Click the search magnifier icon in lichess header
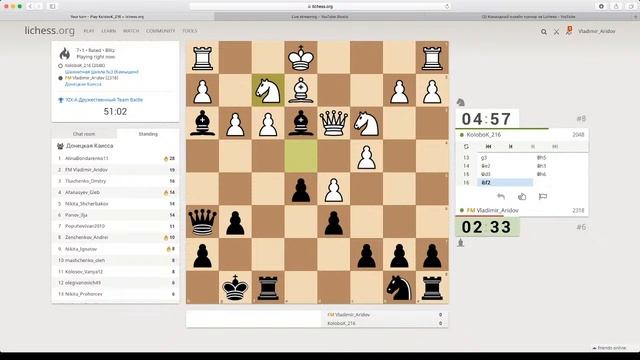Viewport: 640px width, 360px height. click(x=544, y=31)
